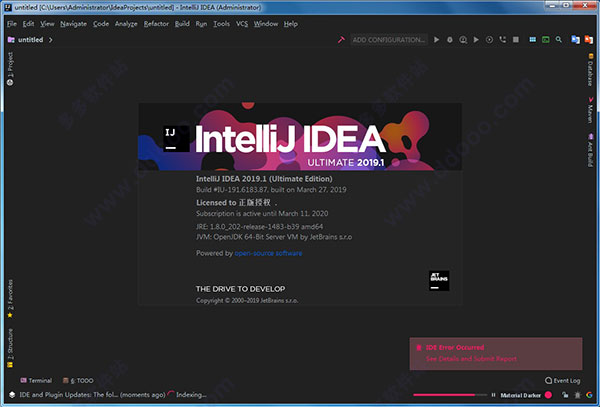The image size is (600, 407).
Task: Click See Details and Submit Report link
Action: click(471, 359)
